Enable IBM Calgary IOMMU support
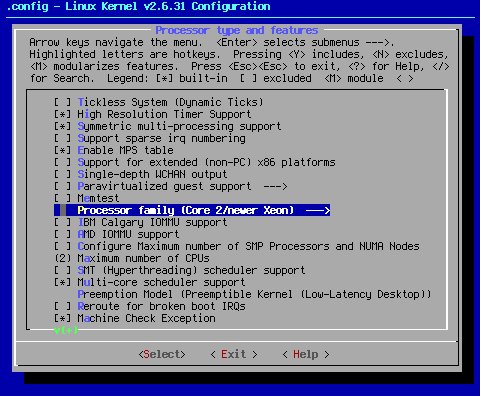 [x=63, y=222]
